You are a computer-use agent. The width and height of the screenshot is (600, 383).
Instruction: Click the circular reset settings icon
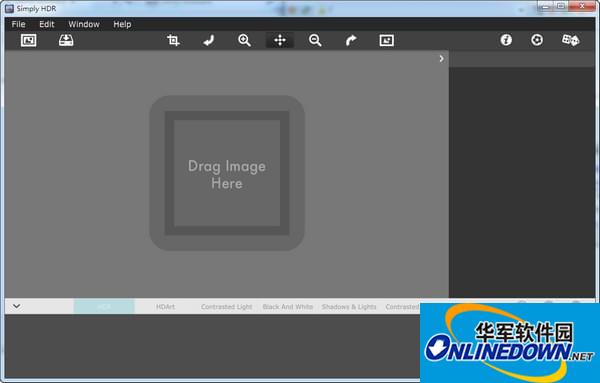[537, 40]
